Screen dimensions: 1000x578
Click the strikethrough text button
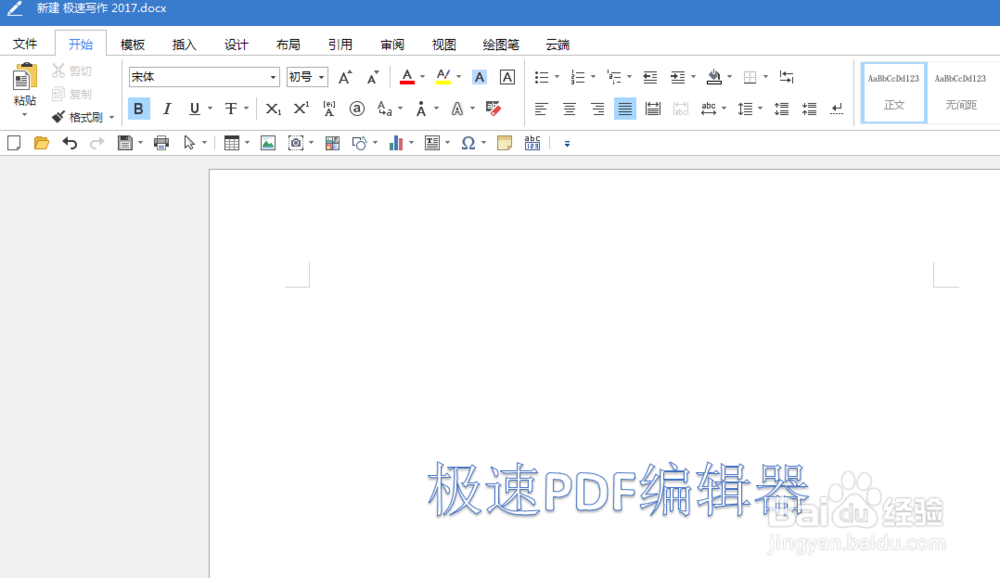pos(231,108)
